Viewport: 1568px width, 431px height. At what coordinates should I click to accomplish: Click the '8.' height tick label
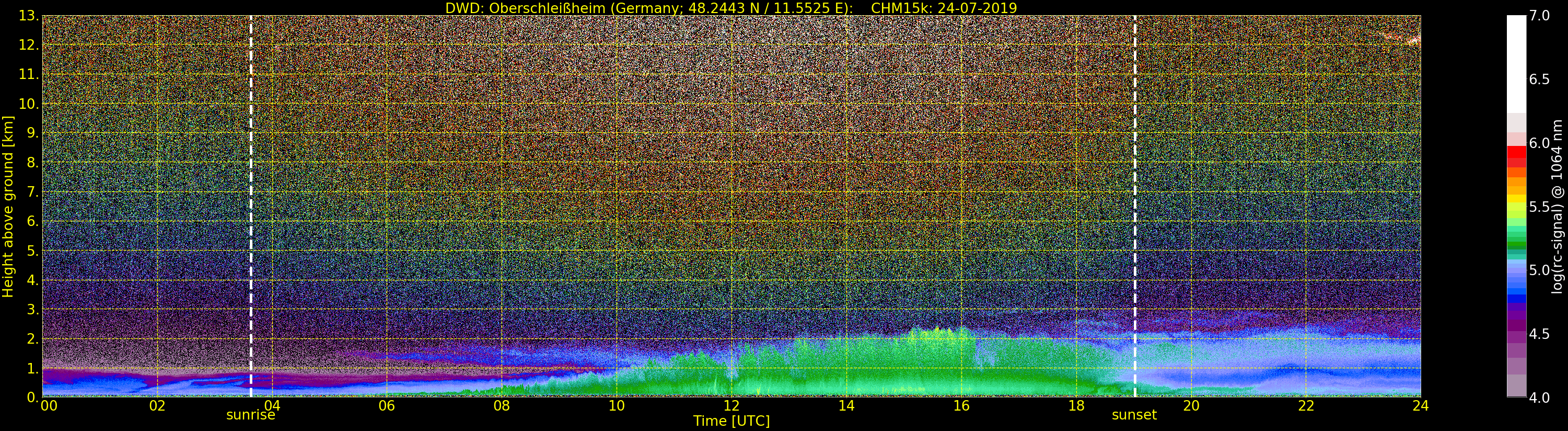point(33,163)
